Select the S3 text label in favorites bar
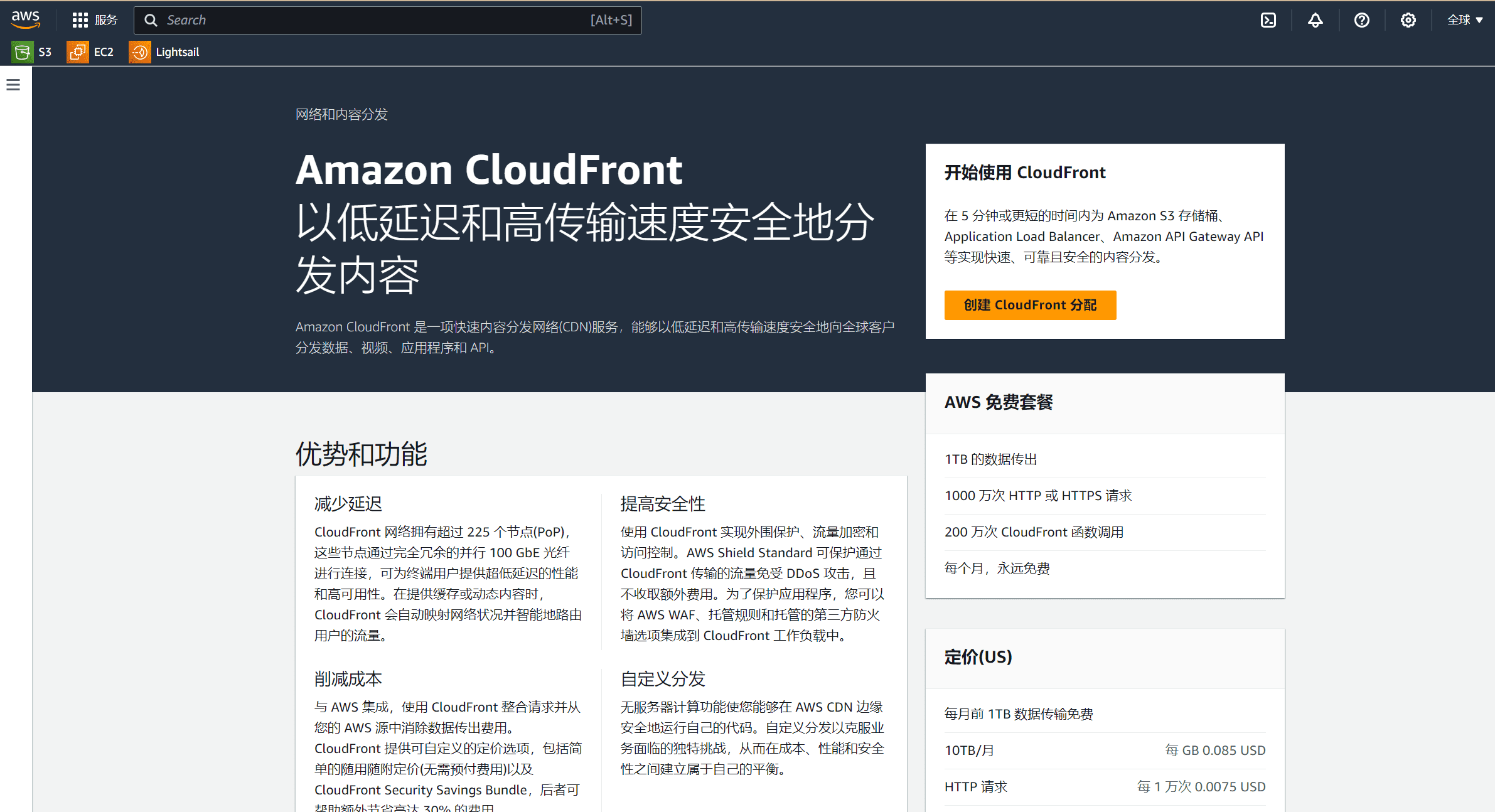 tap(45, 51)
